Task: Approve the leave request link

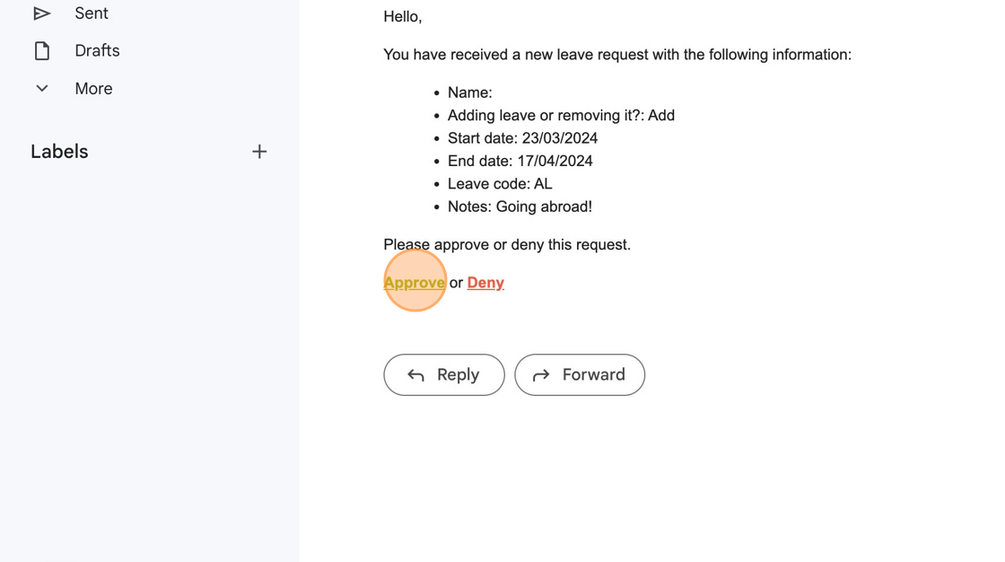Action: click(x=414, y=283)
